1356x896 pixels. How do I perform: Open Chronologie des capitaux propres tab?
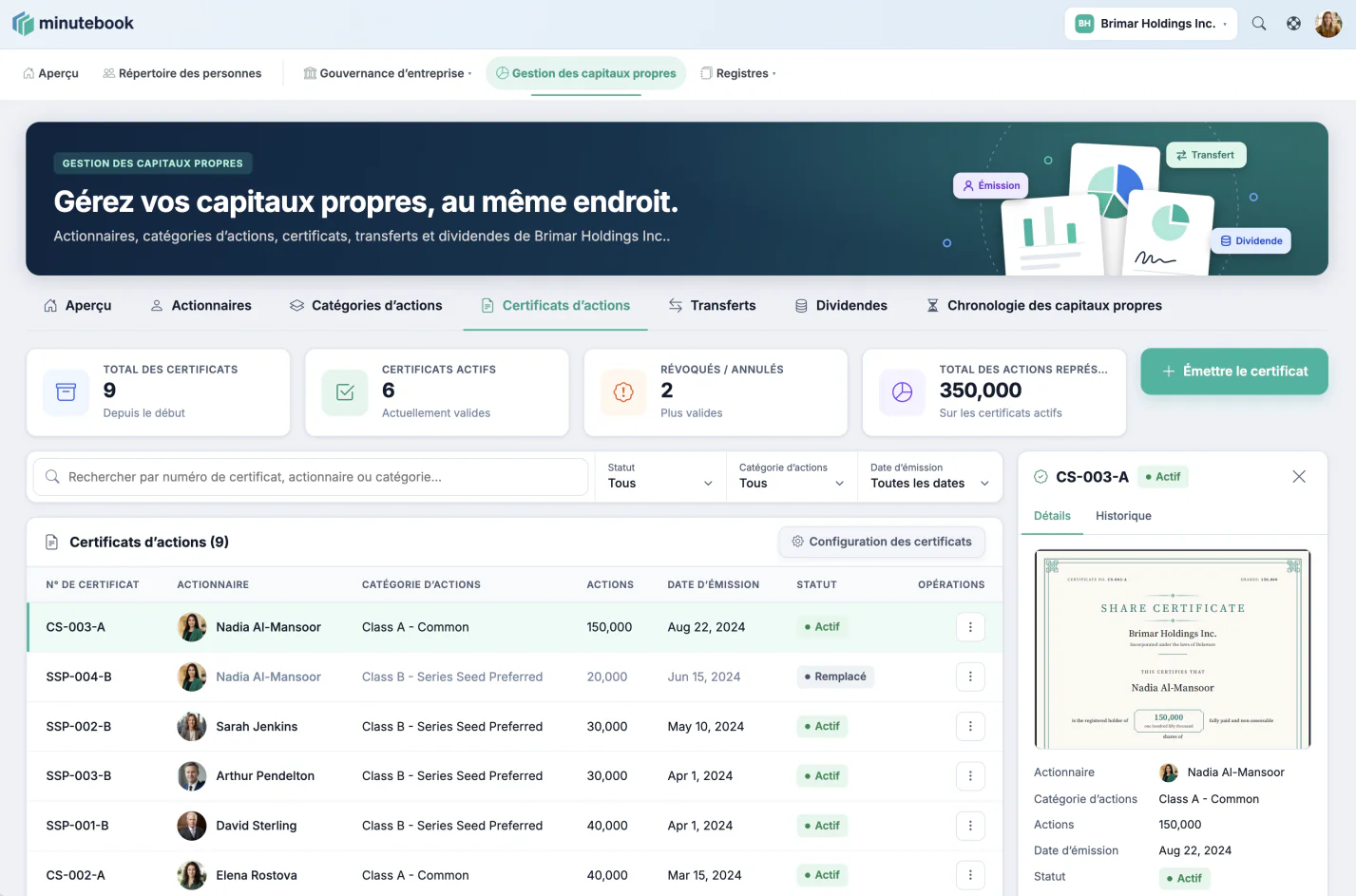pos(1044,305)
